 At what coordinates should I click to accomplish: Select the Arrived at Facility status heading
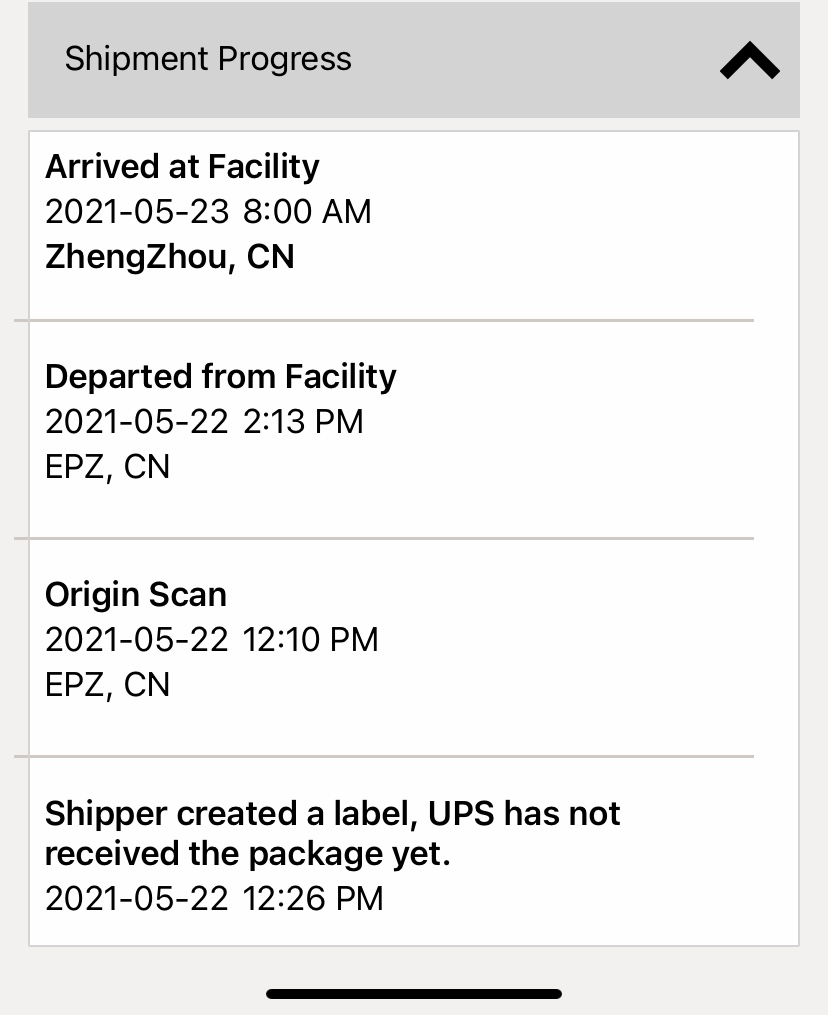[x=182, y=166]
